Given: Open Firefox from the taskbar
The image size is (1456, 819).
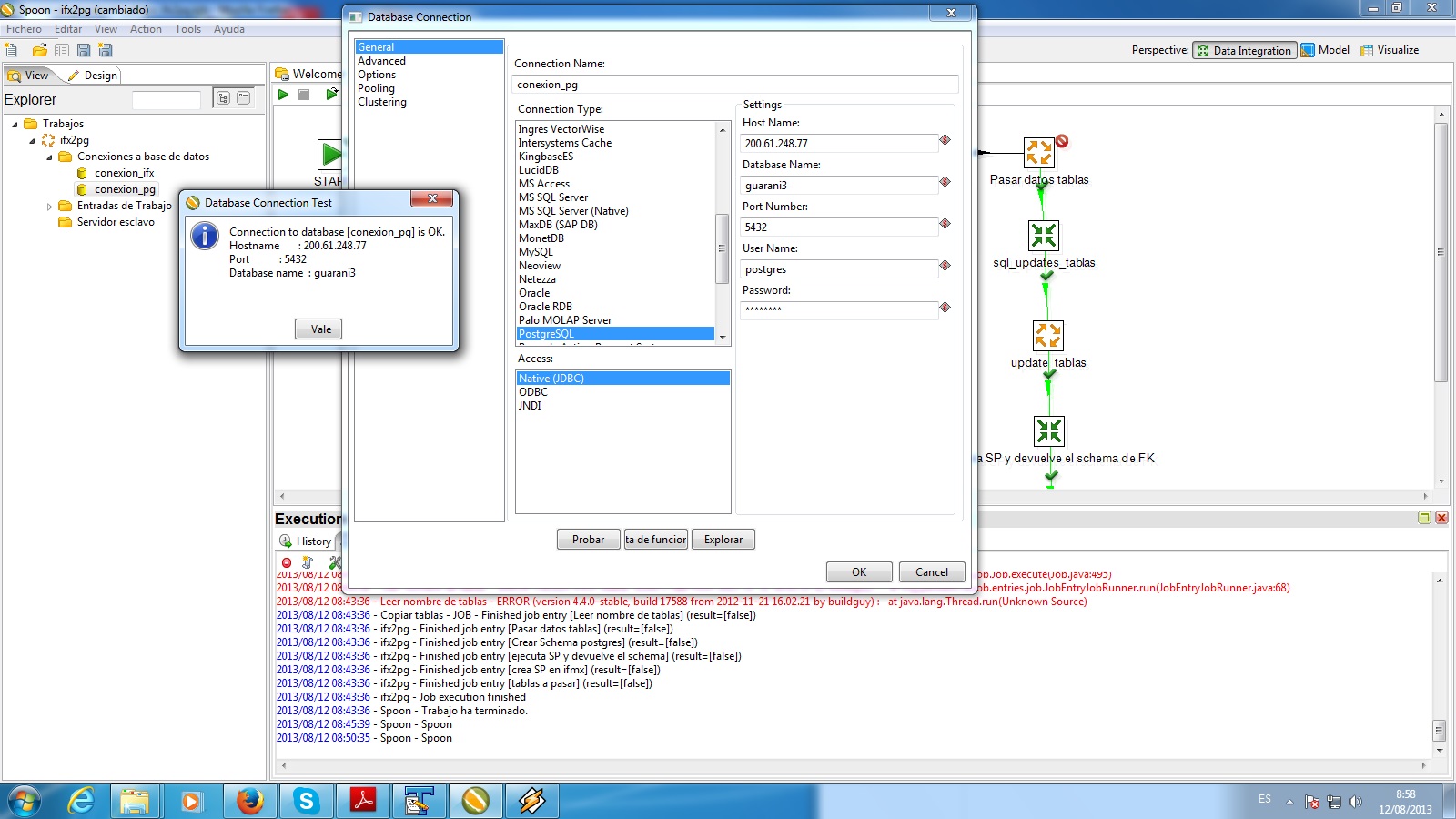Looking at the screenshot, I should coord(248,801).
